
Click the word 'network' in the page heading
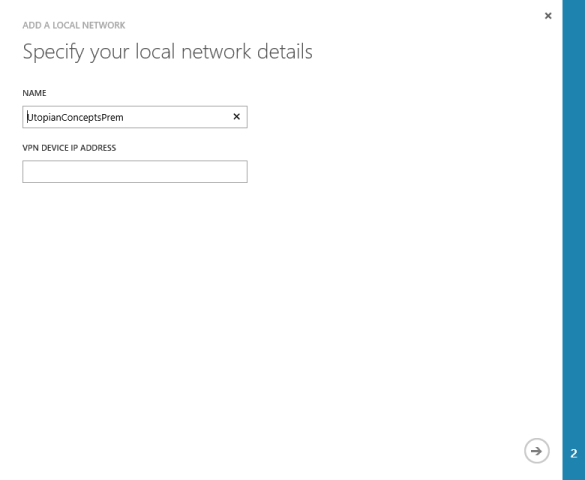tap(216, 51)
